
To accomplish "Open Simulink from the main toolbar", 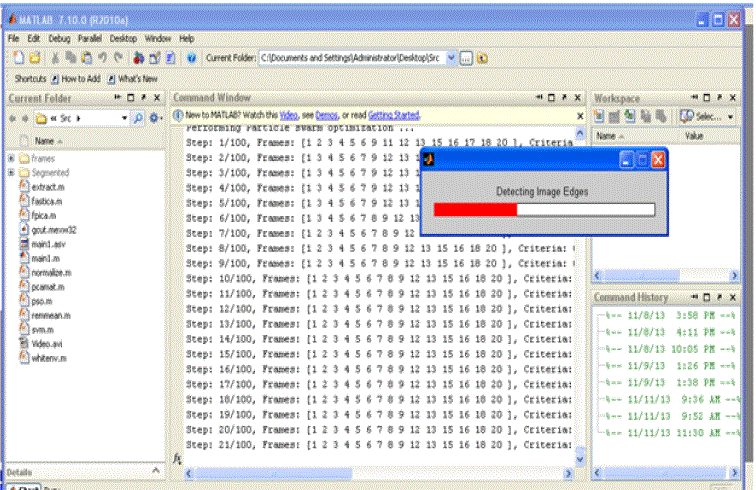I will [x=138, y=58].
